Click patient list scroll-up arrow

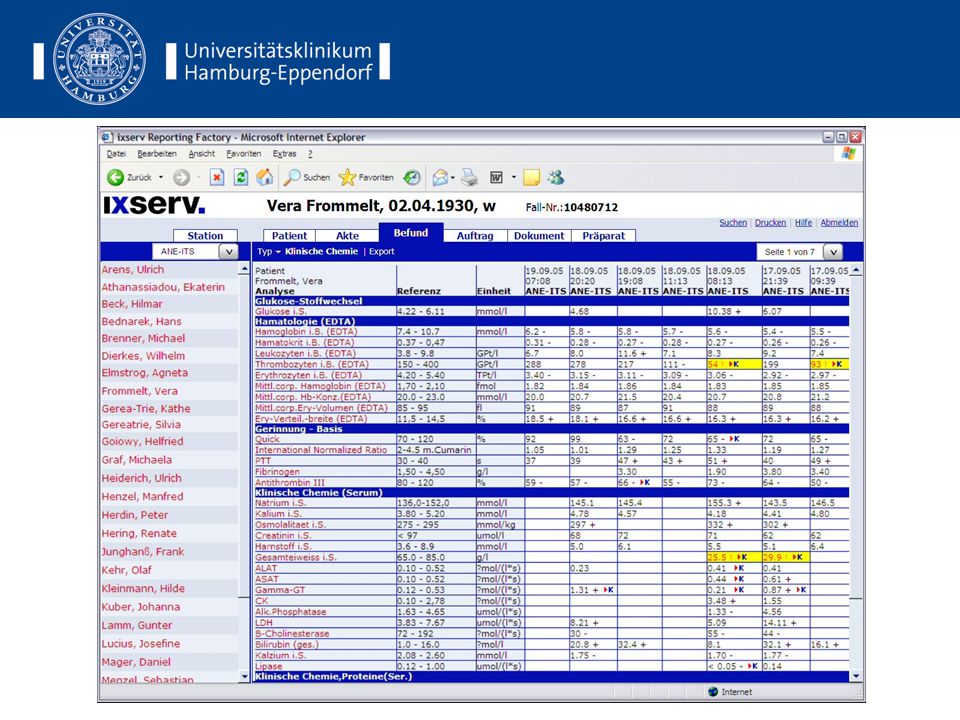245,269
